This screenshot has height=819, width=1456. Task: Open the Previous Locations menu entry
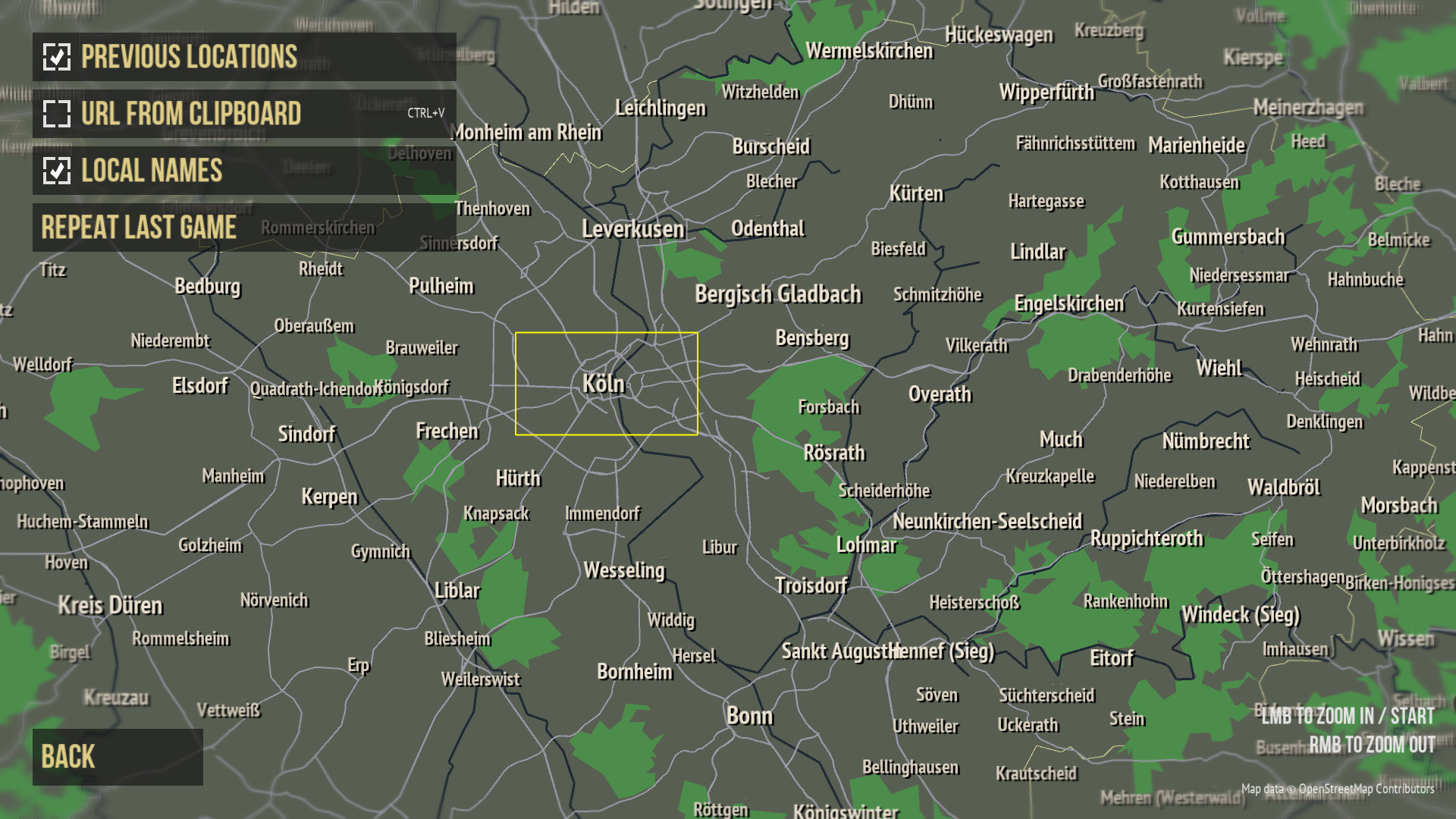point(244,57)
